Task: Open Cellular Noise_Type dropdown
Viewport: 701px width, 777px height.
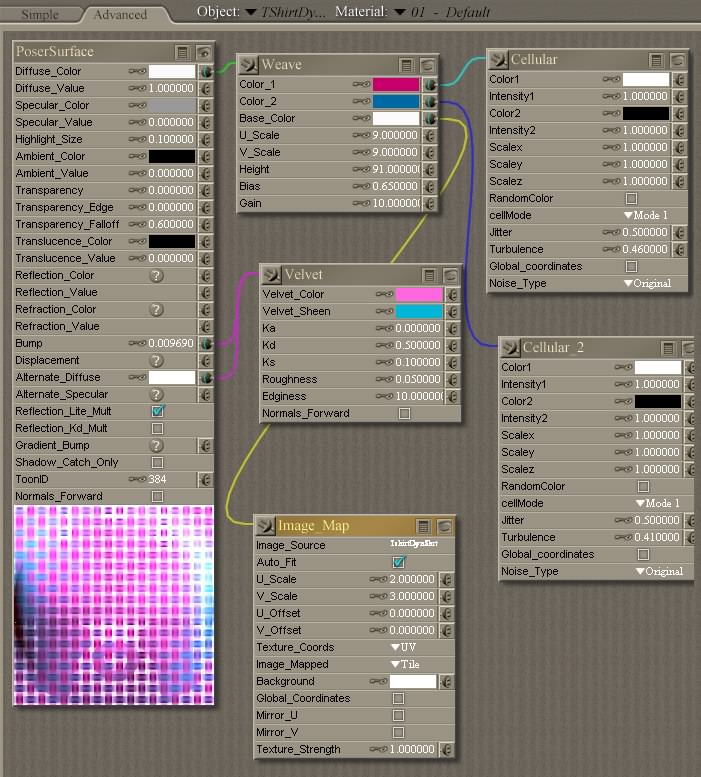Action: pos(647,283)
